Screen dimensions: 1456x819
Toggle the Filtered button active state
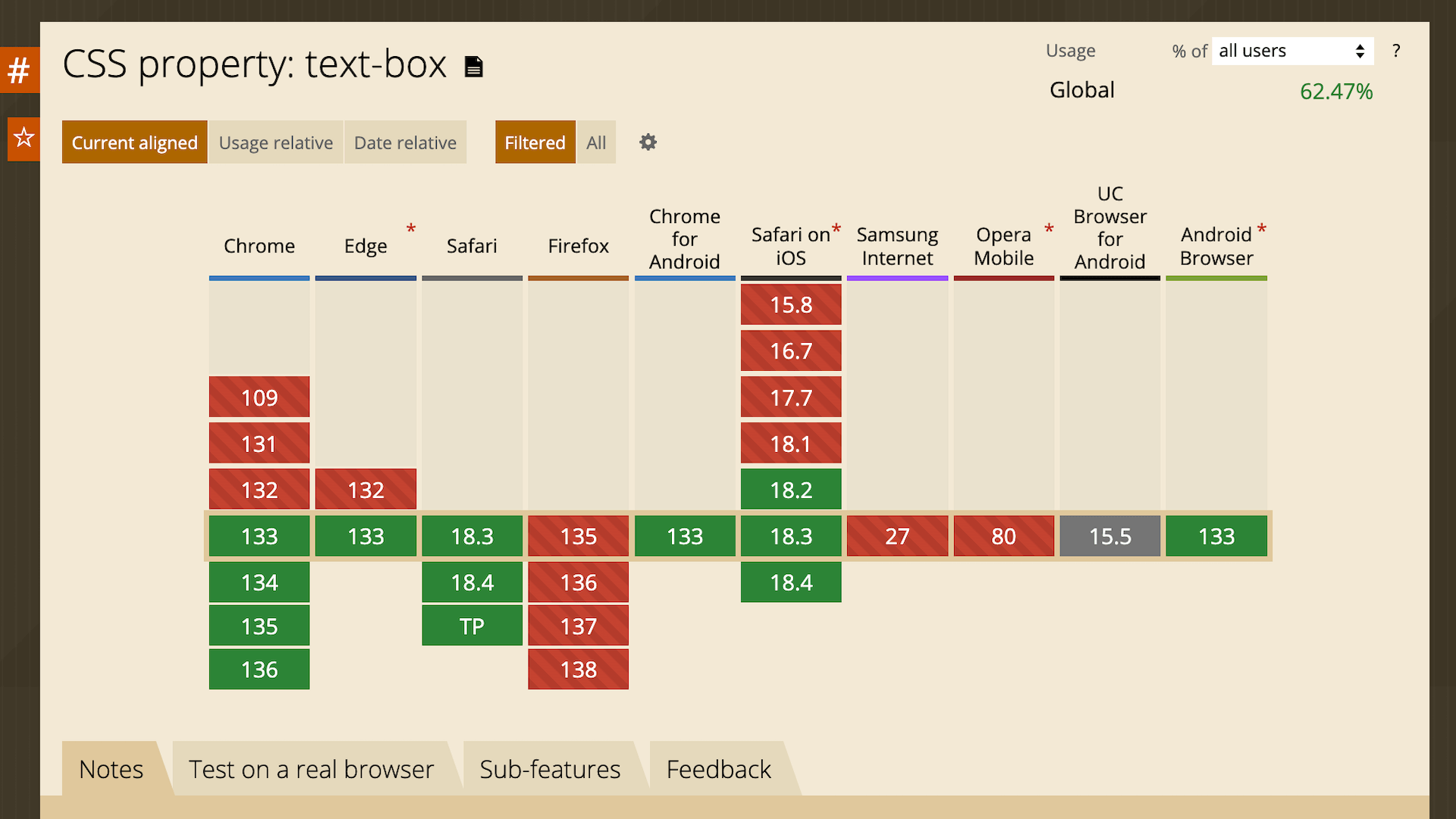tap(535, 142)
